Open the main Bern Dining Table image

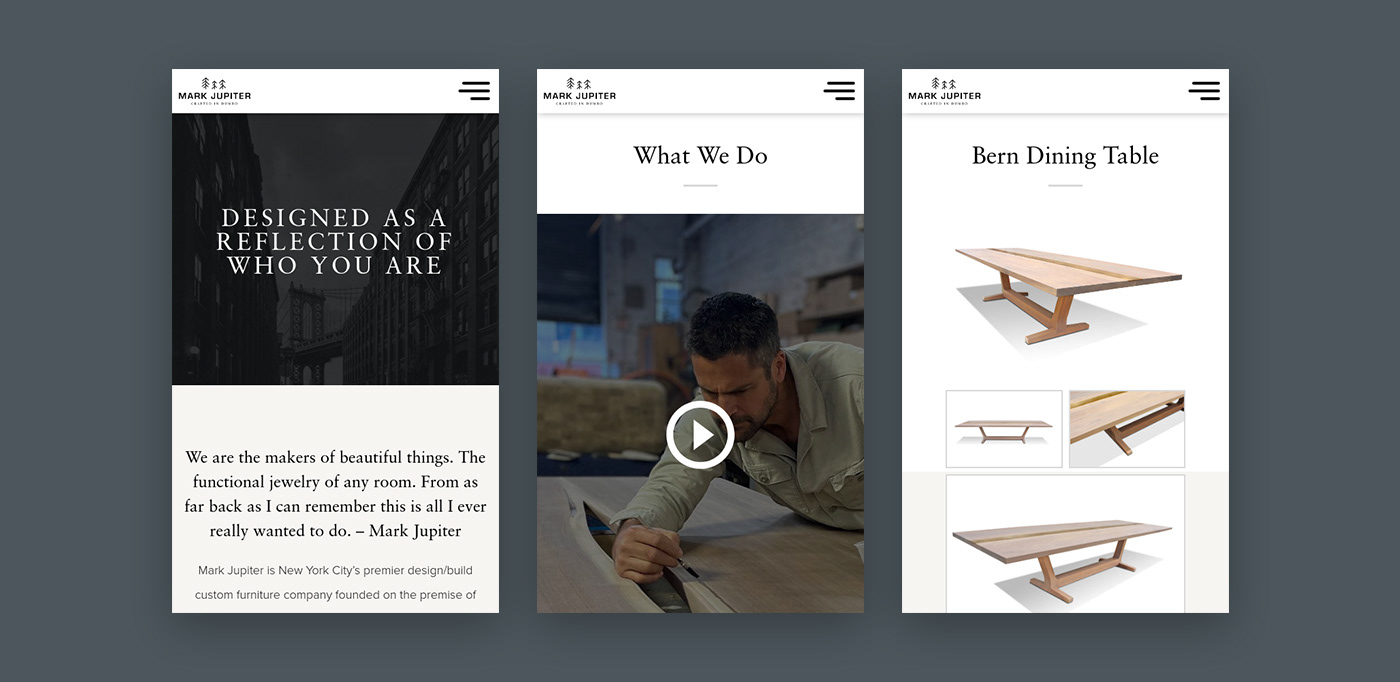[1067, 296]
